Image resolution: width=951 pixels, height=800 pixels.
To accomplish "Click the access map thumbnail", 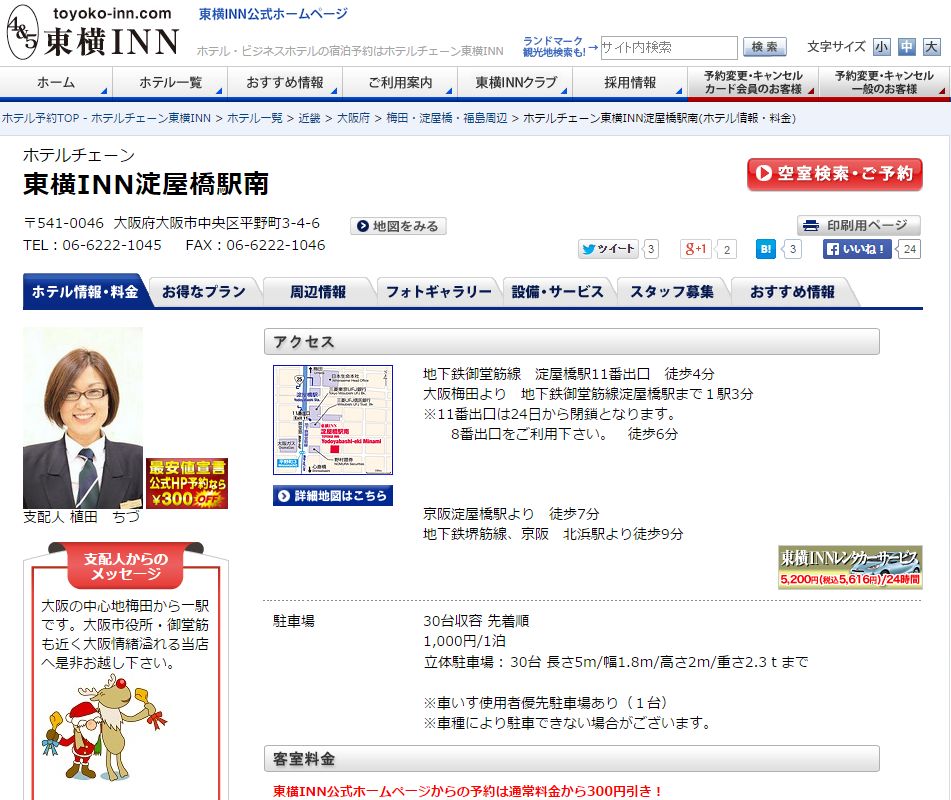I will tap(333, 420).
